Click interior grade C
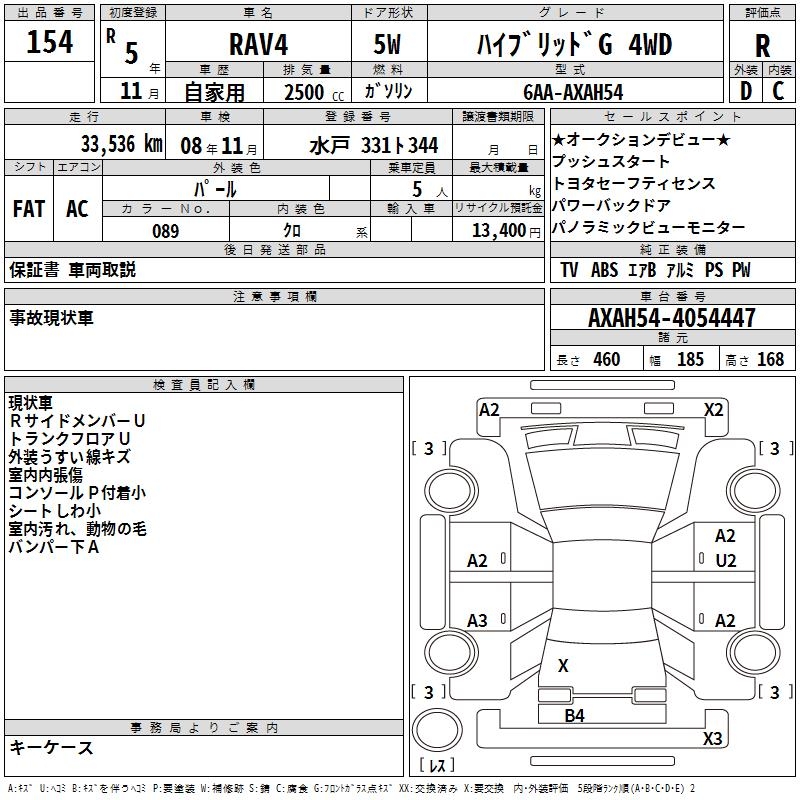 point(778,91)
